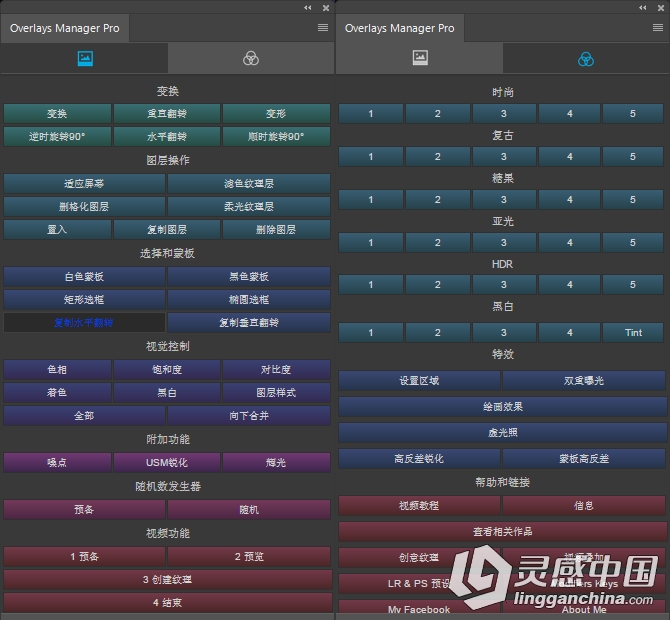Click the 绘画效果 button
Screen dimensions: 670x620
[503, 407]
